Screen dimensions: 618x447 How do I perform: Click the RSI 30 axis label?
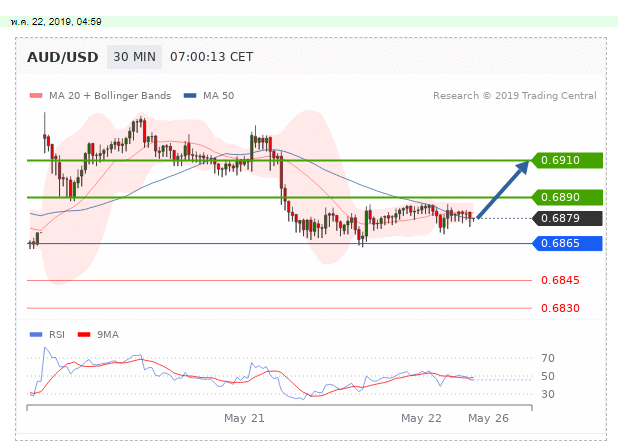tap(548, 394)
